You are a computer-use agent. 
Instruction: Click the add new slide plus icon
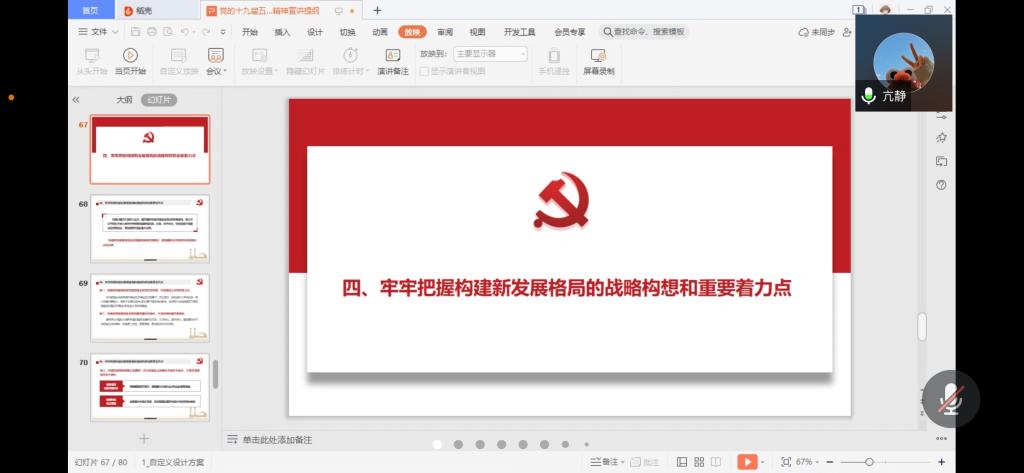(x=143, y=438)
